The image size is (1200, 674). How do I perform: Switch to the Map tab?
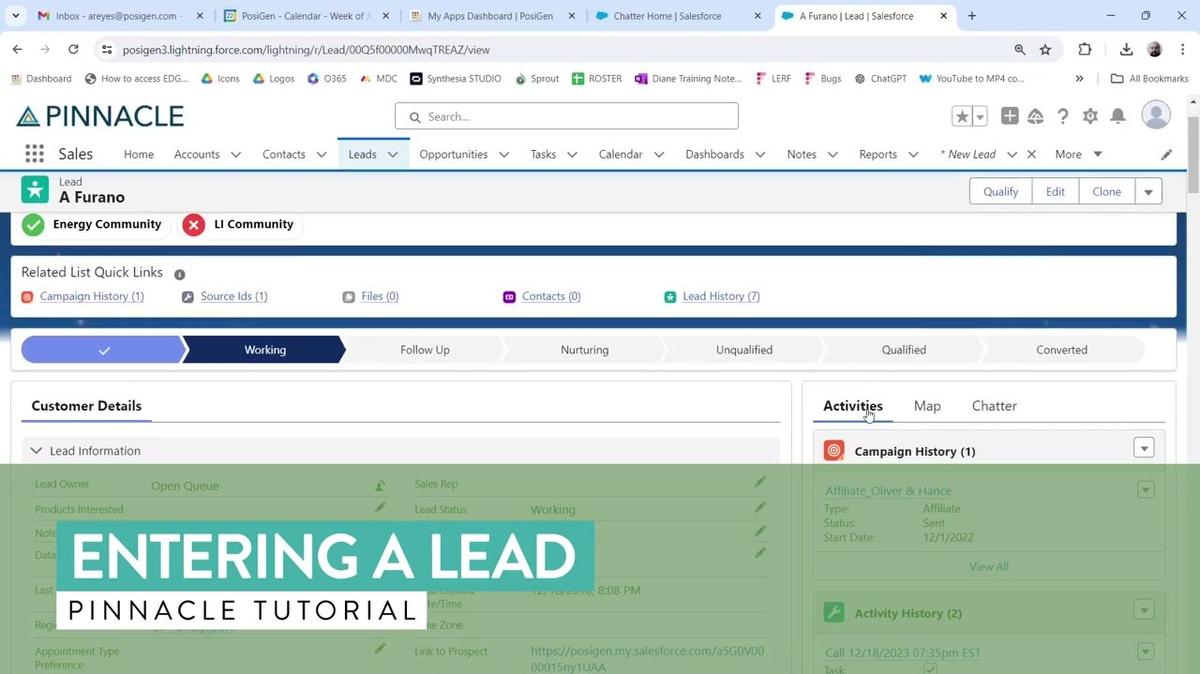927,406
